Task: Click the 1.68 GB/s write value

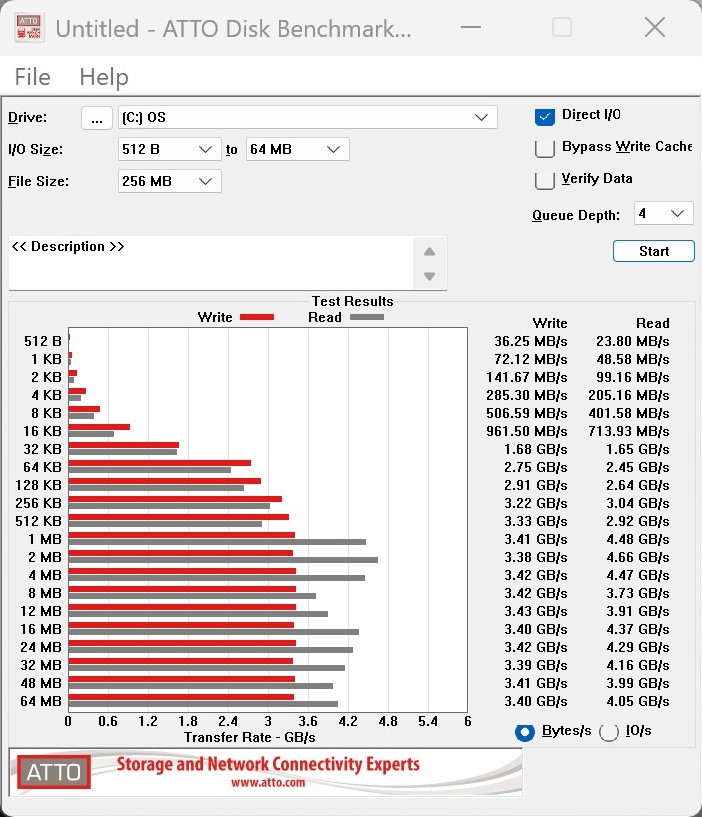Action: (x=536, y=449)
